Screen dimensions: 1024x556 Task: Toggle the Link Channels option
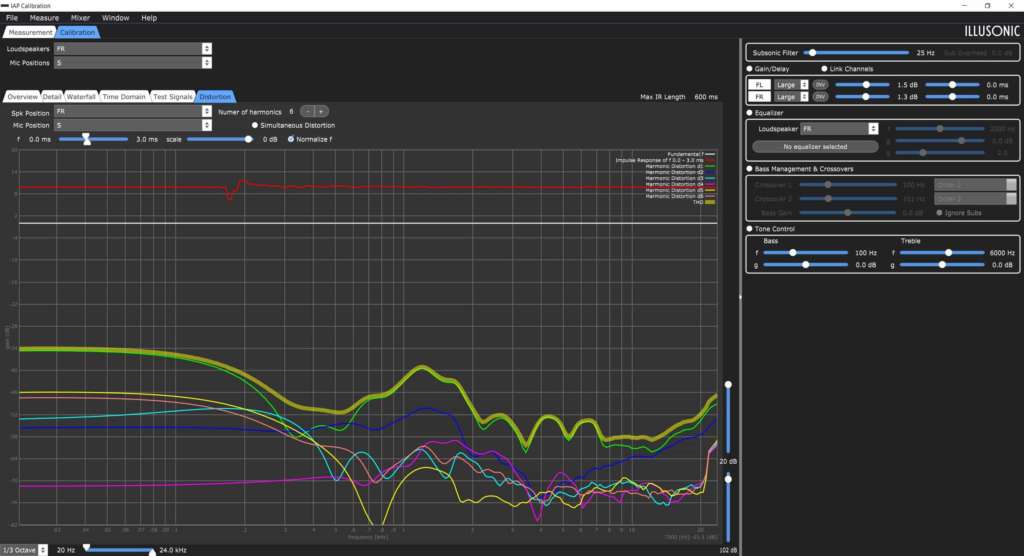tap(824, 69)
